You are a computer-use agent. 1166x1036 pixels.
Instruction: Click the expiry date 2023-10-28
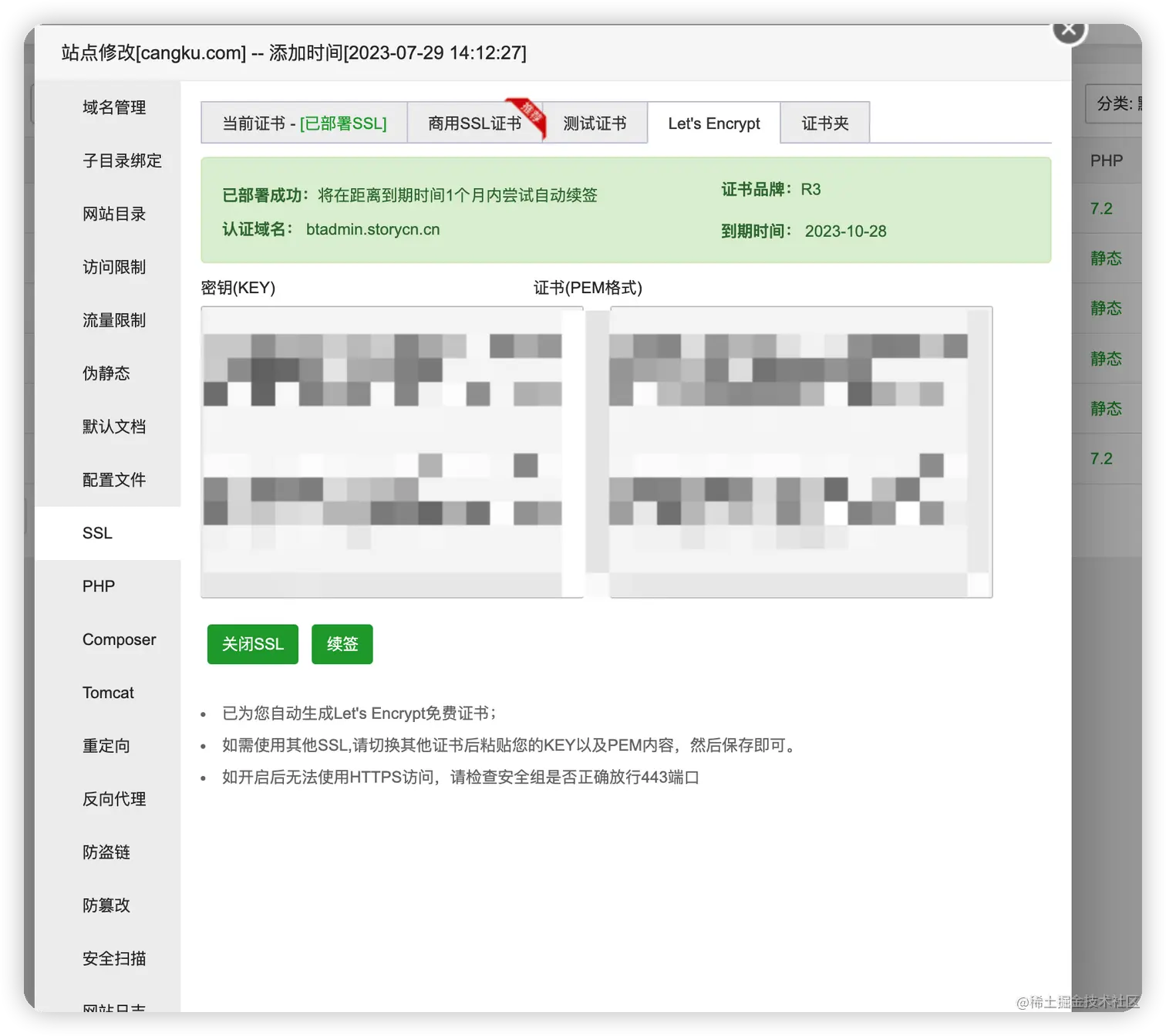[846, 231]
